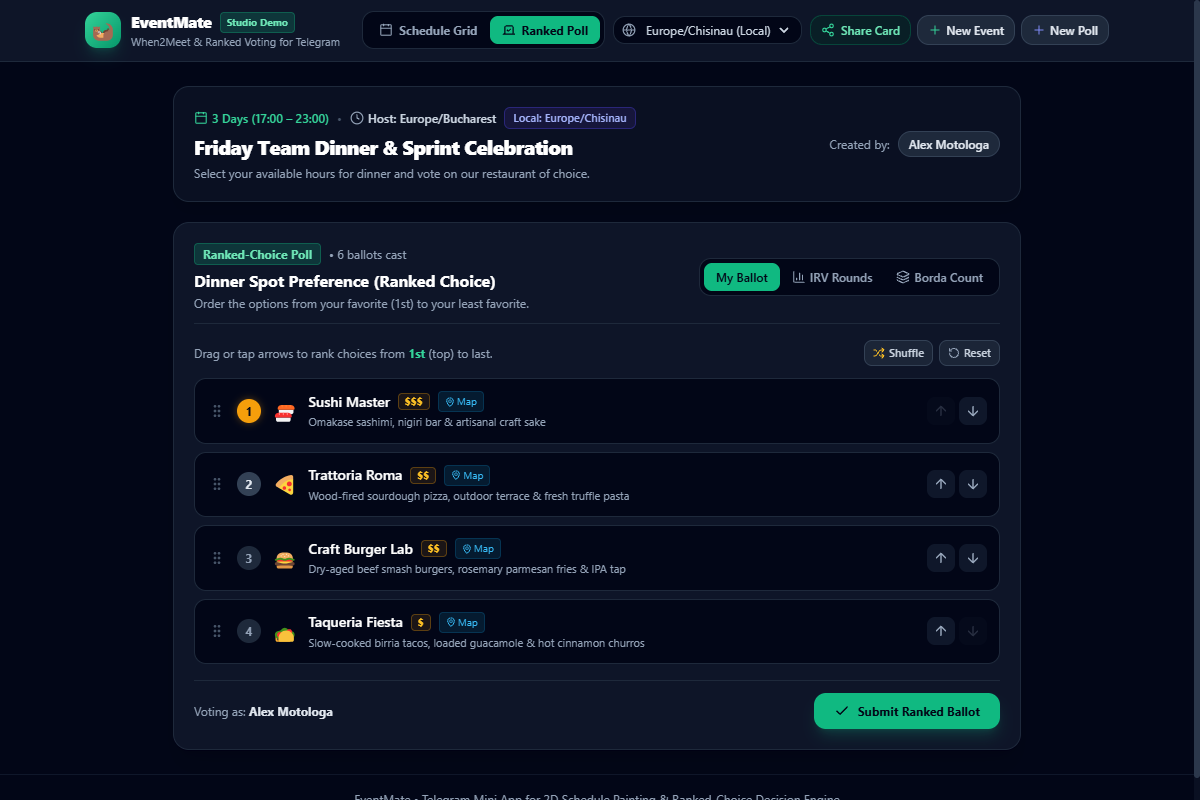Click the 'Host: Europe/Bucharest' text
The width and height of the screenshot is (1200, 800).
[x=432, y=118]
